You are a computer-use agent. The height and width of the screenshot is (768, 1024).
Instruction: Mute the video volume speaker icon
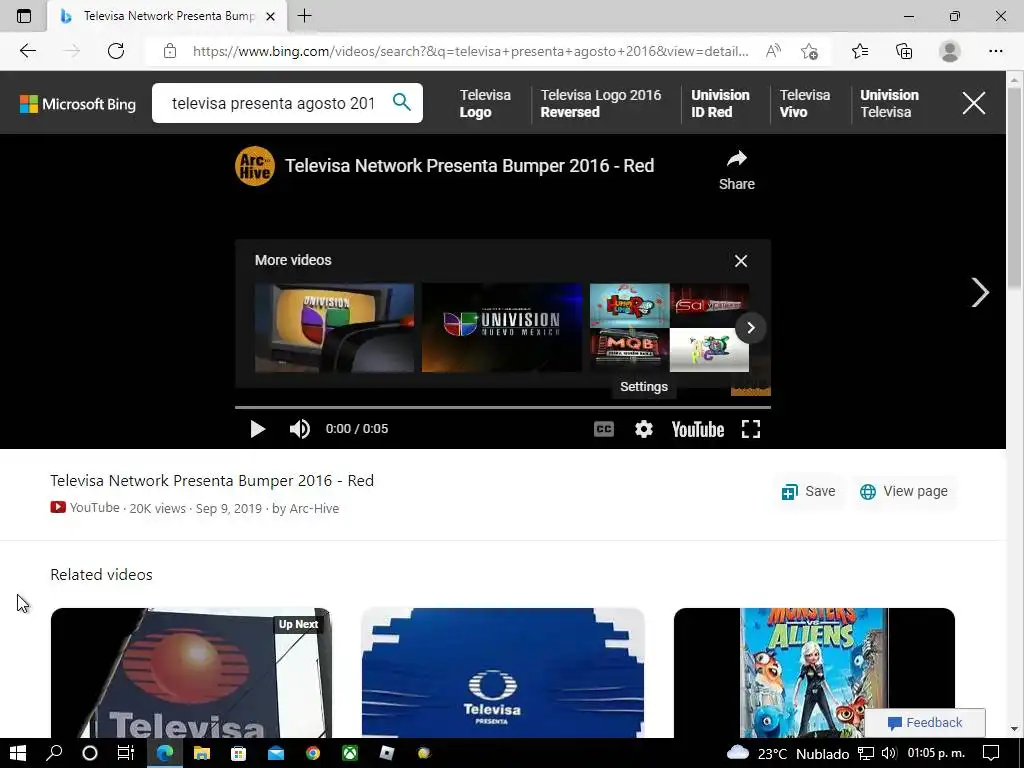click(x=300, y=429)
